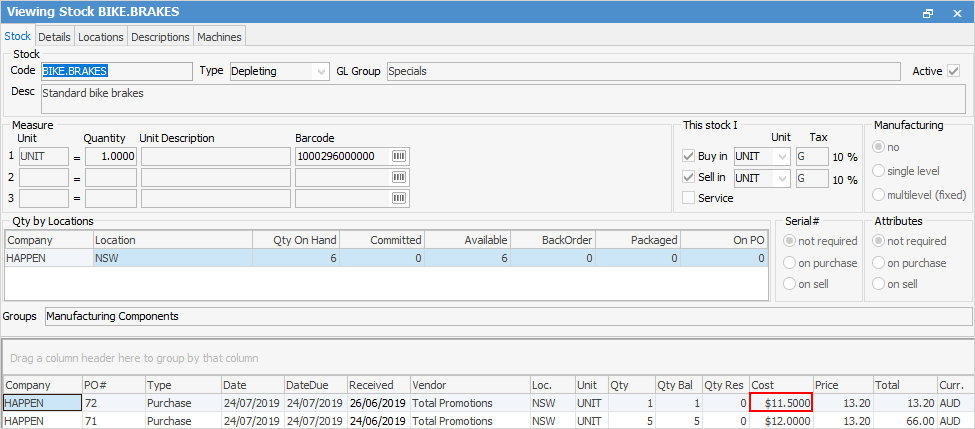Screen dimensions: 975x429
Task: Click barcode icon in measure row 2
Action: point(400,177)
